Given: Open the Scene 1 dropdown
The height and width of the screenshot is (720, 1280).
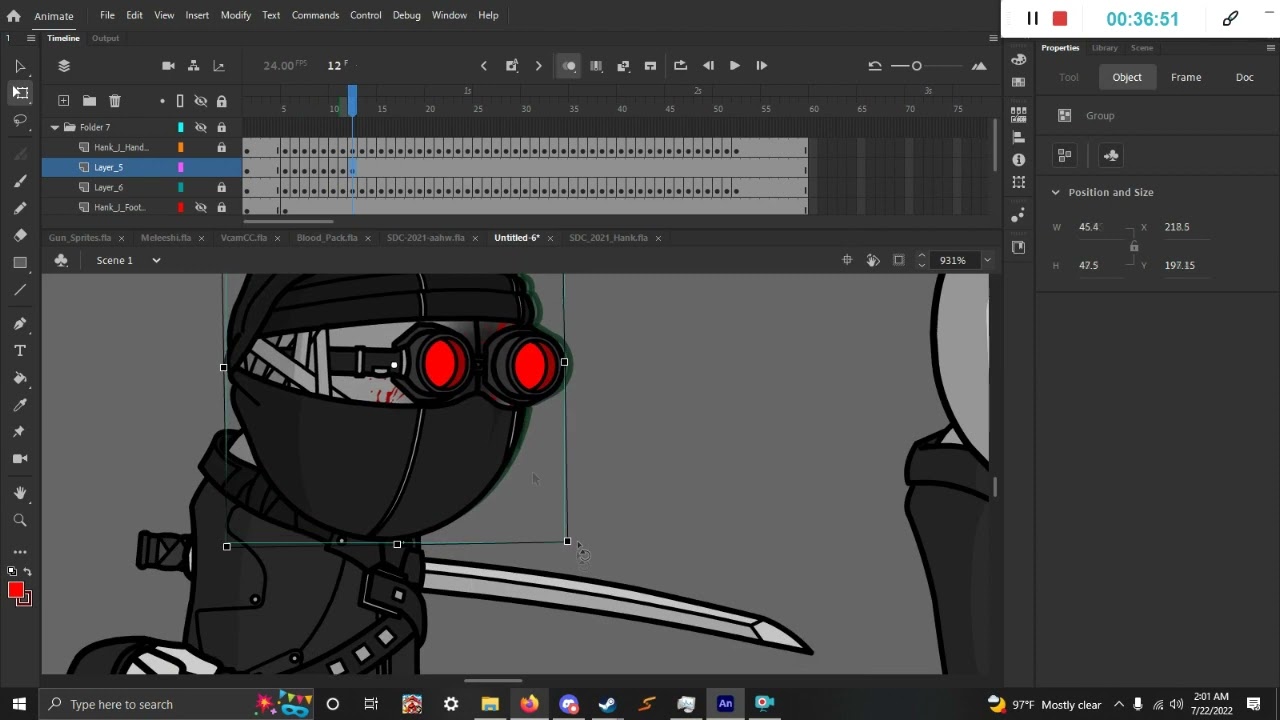Looking at the screenshot, I should (156, 260).
